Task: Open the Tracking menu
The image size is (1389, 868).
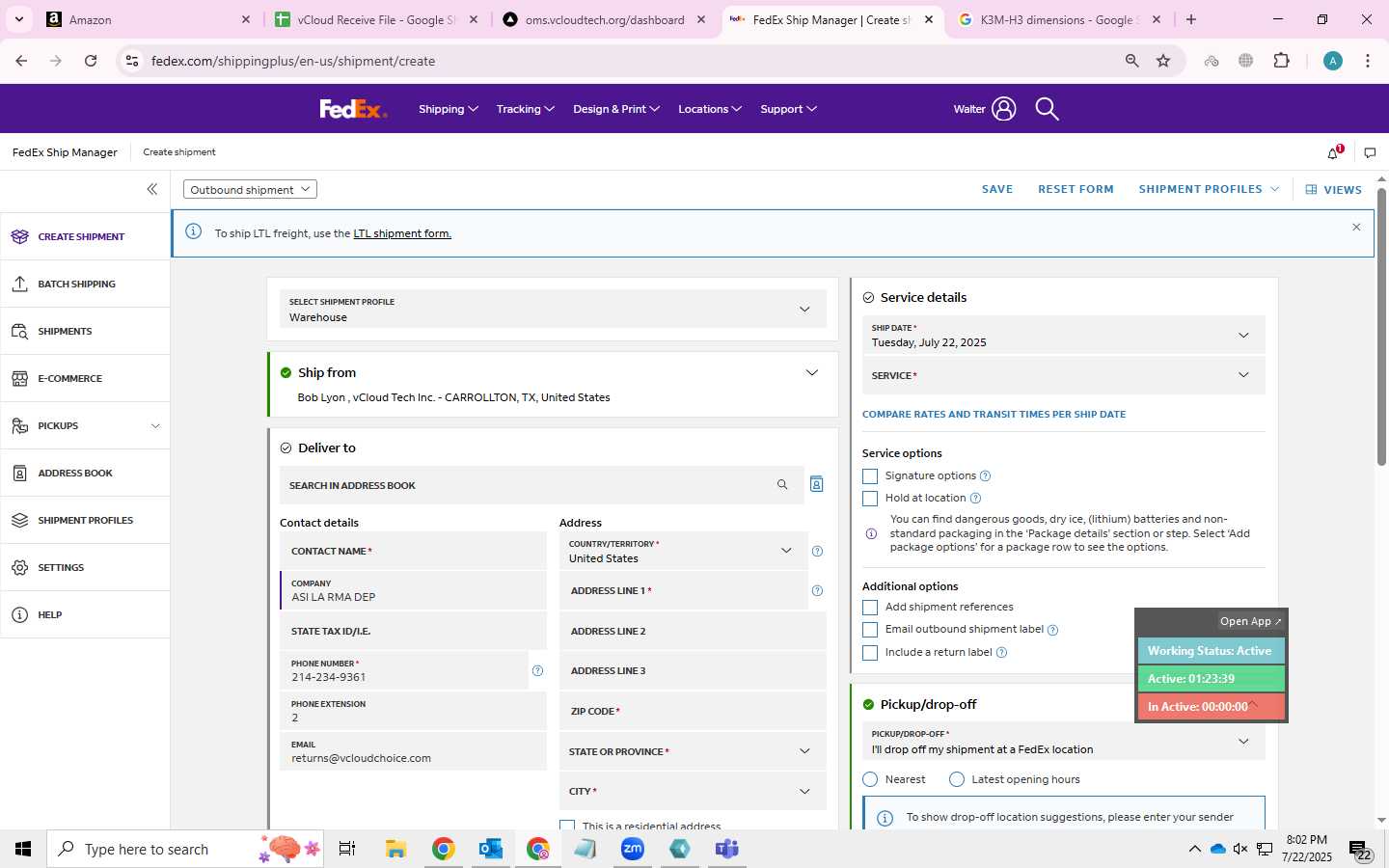Action: click(526, 109)
